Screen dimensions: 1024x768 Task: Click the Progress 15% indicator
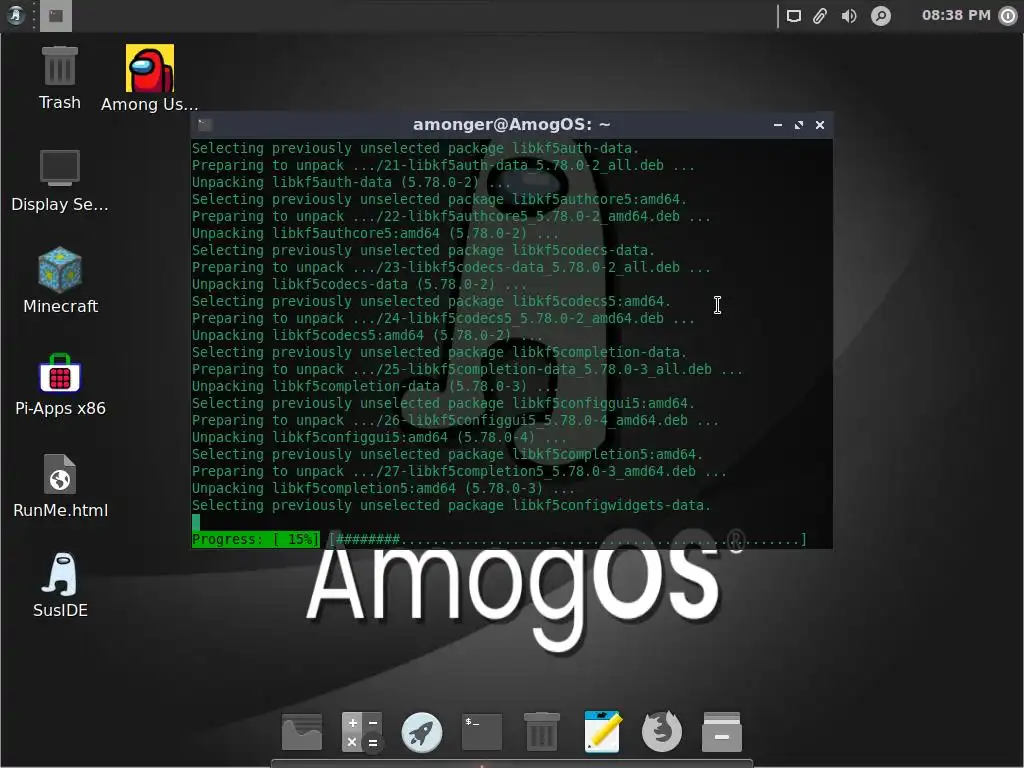point(255,539)
